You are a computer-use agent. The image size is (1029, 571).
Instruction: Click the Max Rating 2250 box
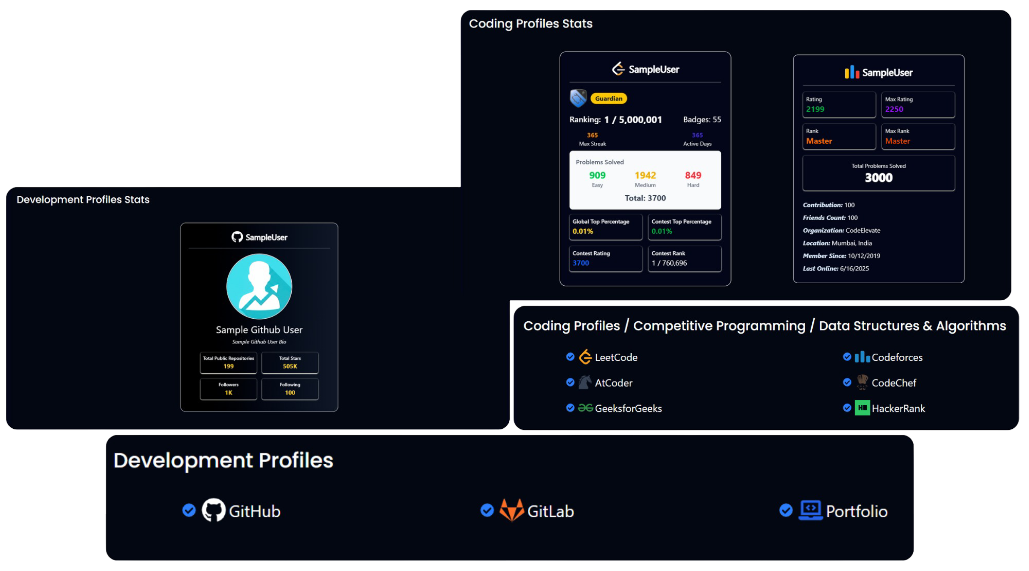point(917,104)
